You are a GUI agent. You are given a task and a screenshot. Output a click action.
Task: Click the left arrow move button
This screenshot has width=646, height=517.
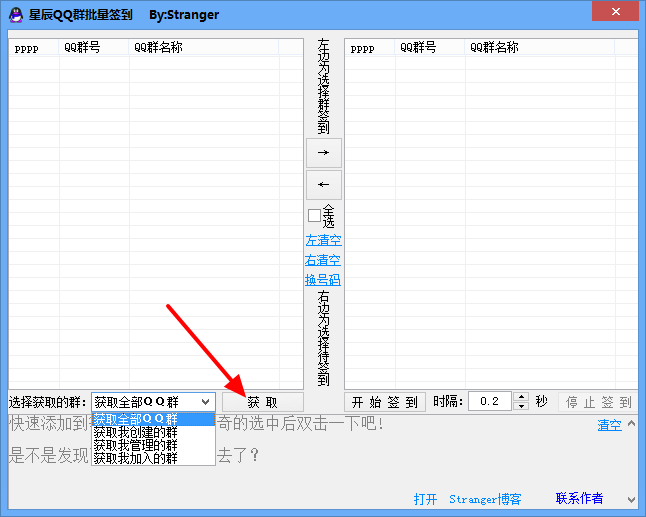323,185
